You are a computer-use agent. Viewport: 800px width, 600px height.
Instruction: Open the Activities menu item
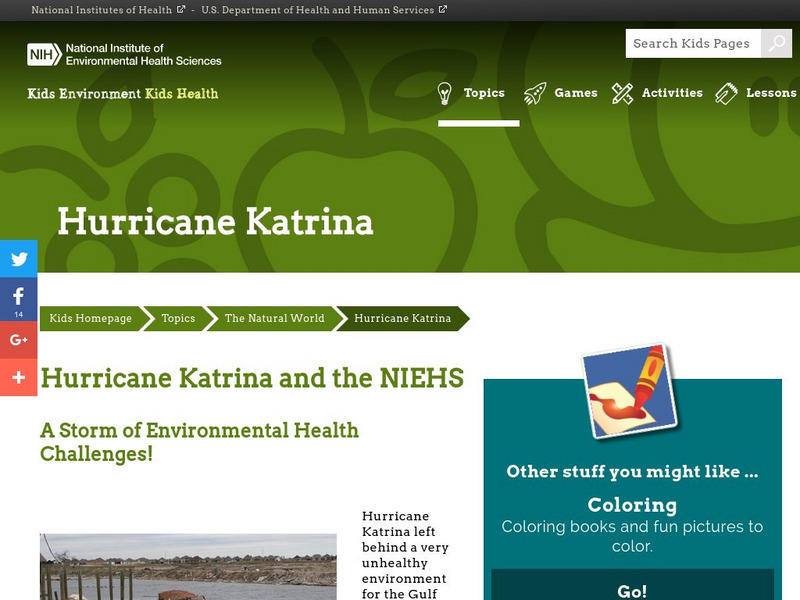coord(672,93)
